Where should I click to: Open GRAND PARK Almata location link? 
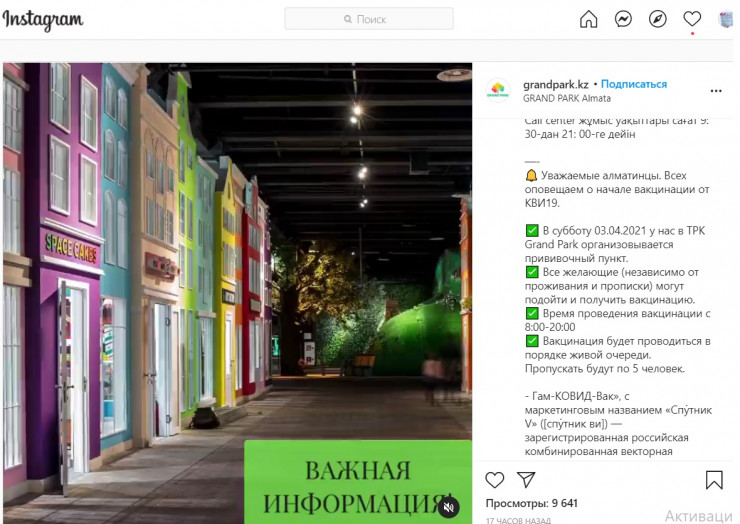coord(567,98)
